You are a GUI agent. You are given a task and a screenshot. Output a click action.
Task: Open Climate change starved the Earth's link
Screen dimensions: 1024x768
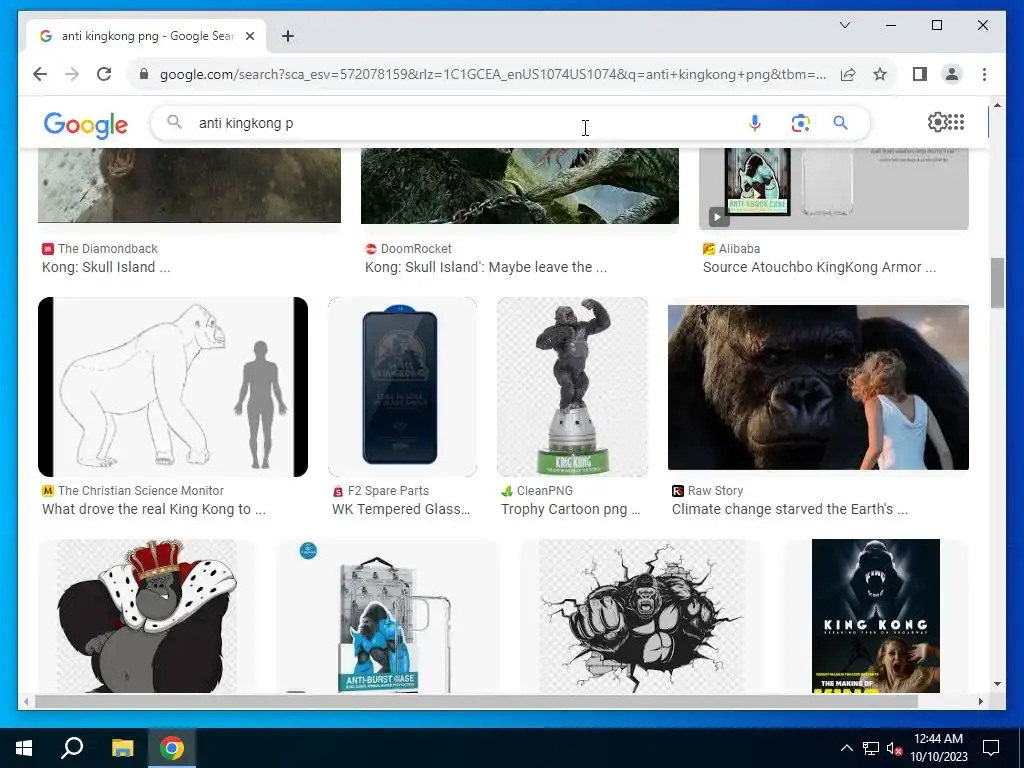(790, 509)
